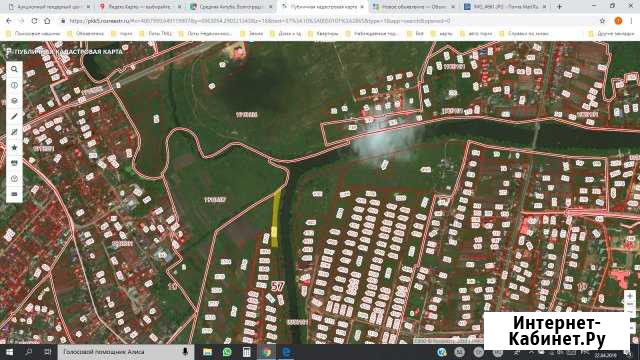Open a new tab with plus button
Screen dimensions: 640x360
(560, 7)
